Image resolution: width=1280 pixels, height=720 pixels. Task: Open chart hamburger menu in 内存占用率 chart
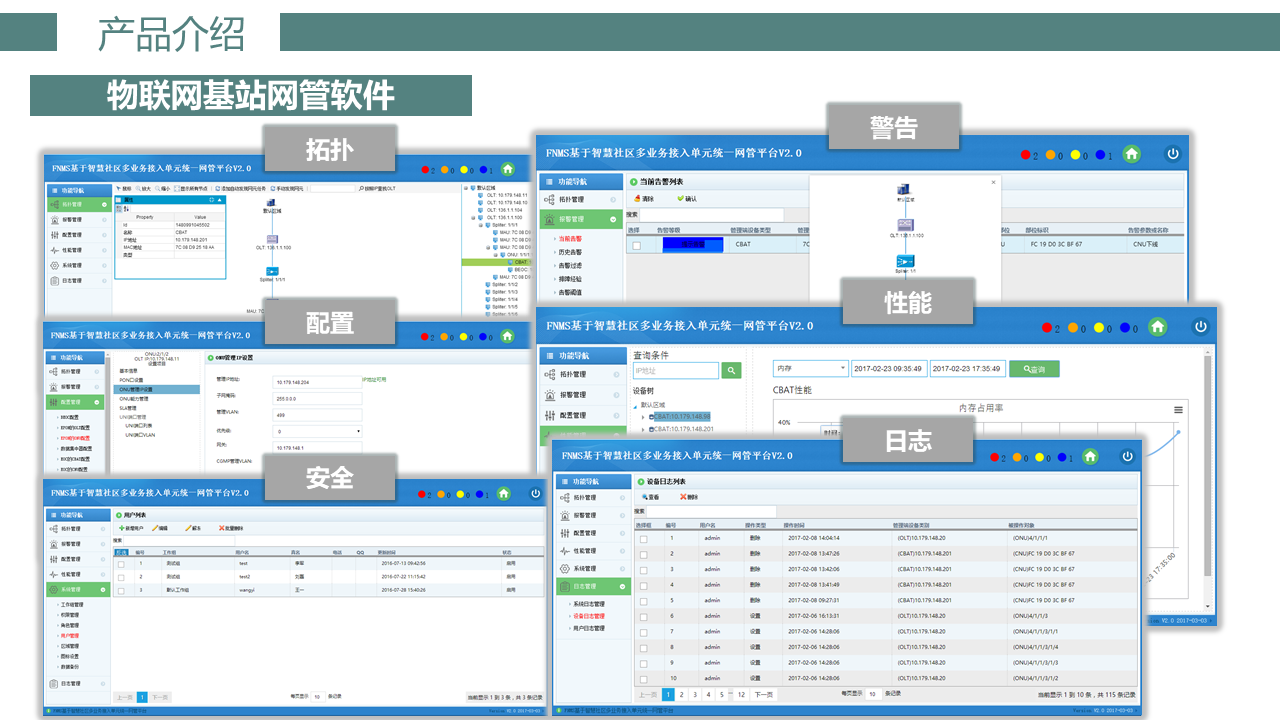(1179, 410)
